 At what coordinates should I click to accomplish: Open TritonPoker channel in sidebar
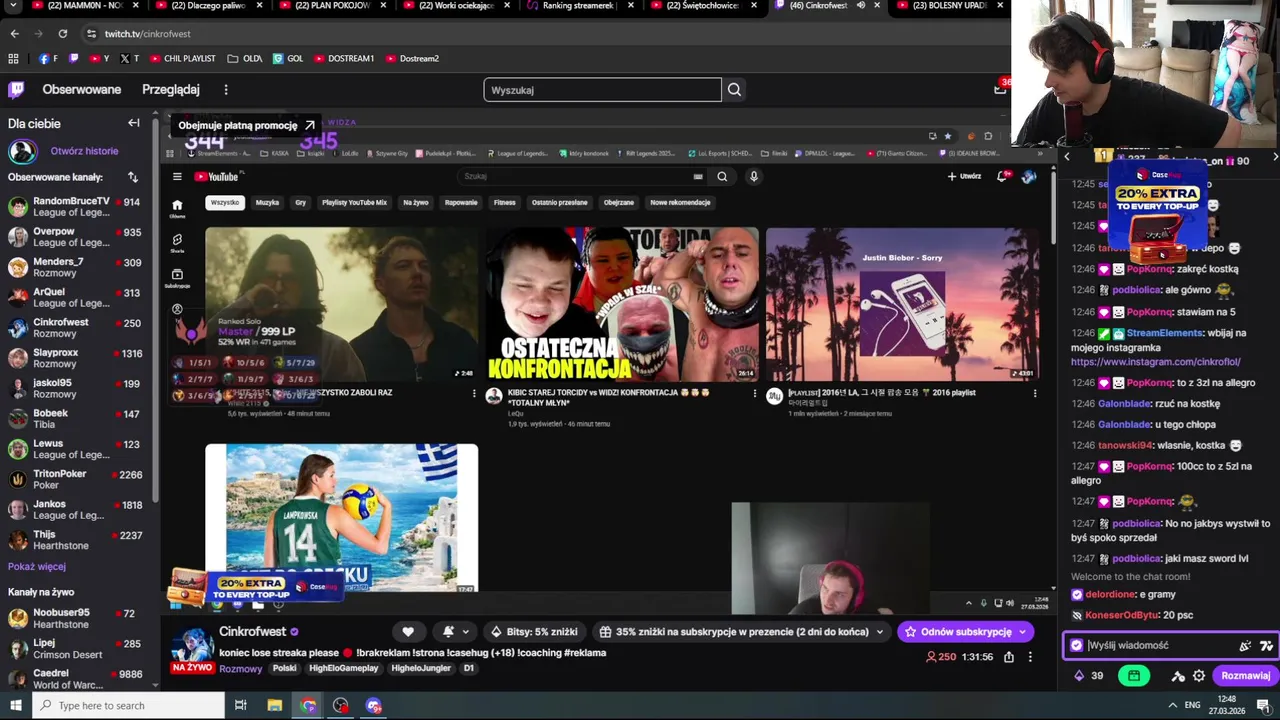click(75, 479)
